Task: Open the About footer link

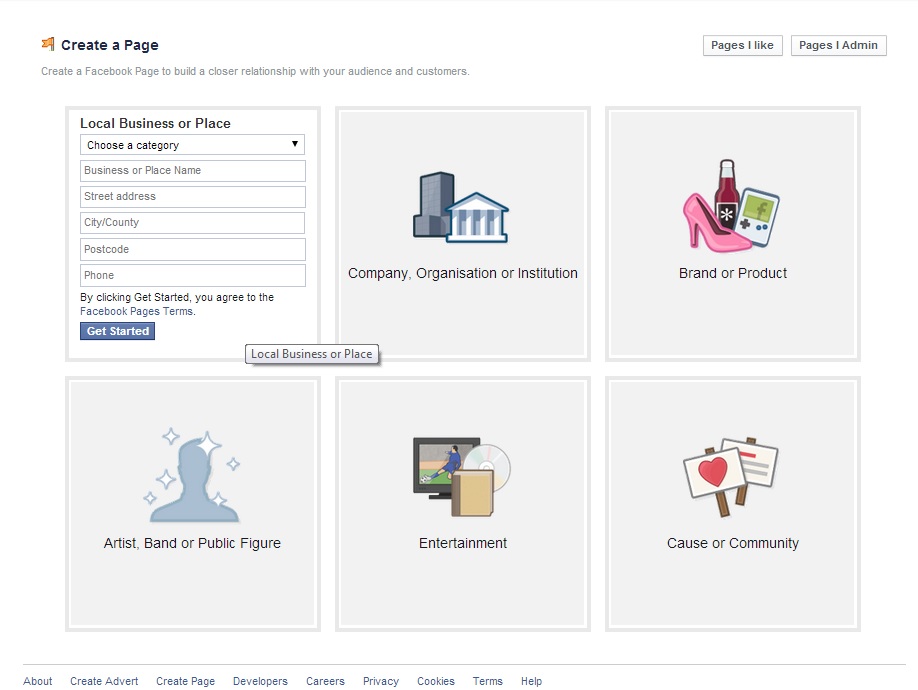Action: pyautogui.click(x=37, y=681)
